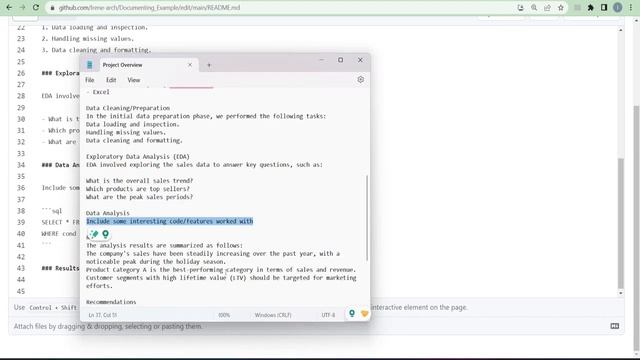Click 'Data Cleaning/Preparation' line in Notepad
This screenshot has height=360, width=640.
(128, 108)
